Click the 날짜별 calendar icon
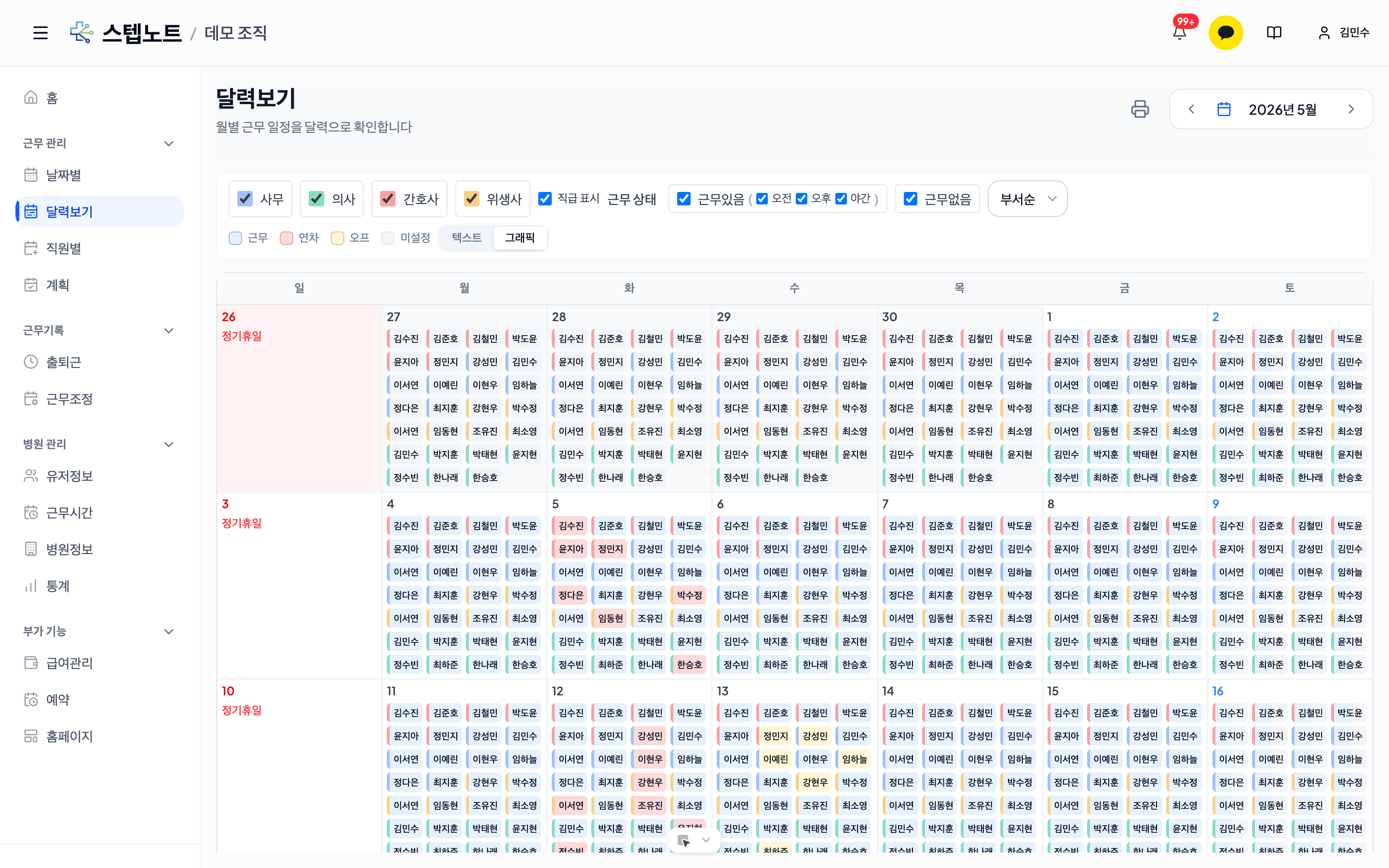The height and width of the screenshot is (868, 1389). (x=31, y=175)
